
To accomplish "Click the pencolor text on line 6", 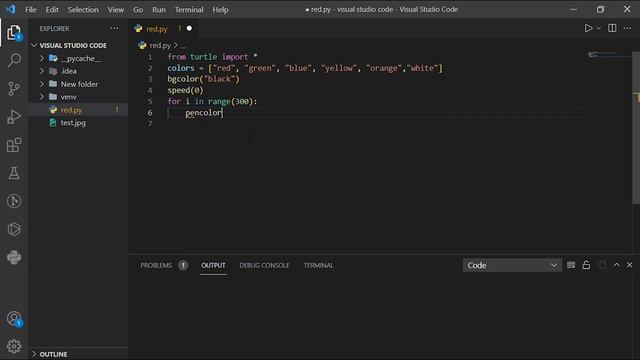I will [204, 113].
